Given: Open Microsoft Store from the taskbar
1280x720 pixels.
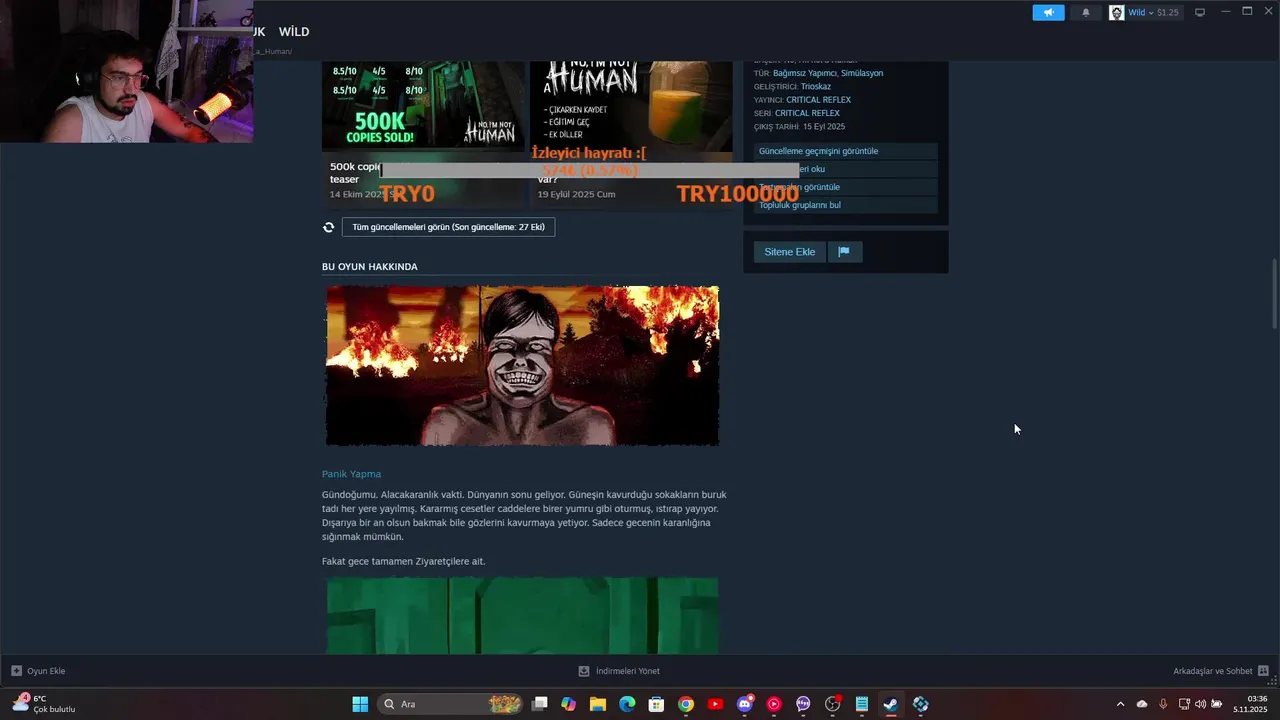Looking at the screenshot, I should (656, 704).
